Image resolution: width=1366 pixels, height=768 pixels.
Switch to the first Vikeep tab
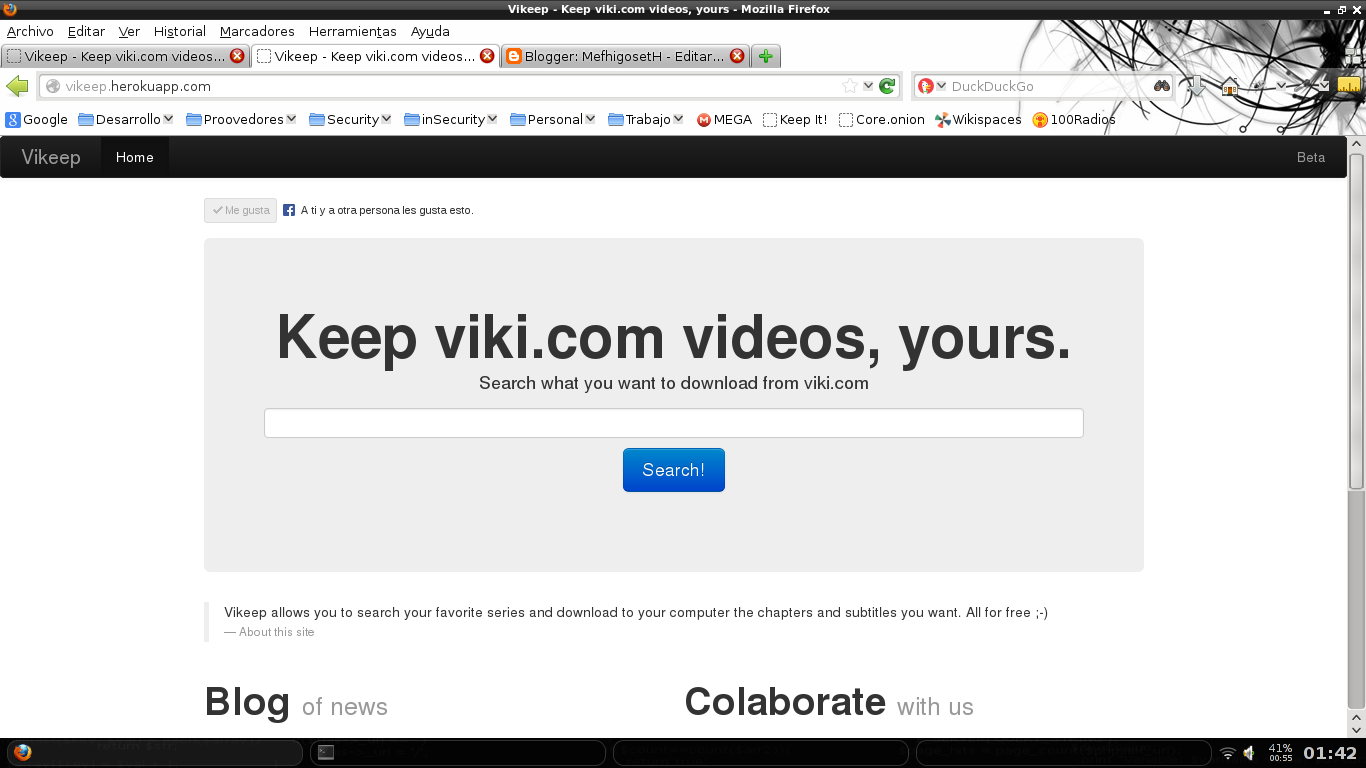tap(125, 56)
